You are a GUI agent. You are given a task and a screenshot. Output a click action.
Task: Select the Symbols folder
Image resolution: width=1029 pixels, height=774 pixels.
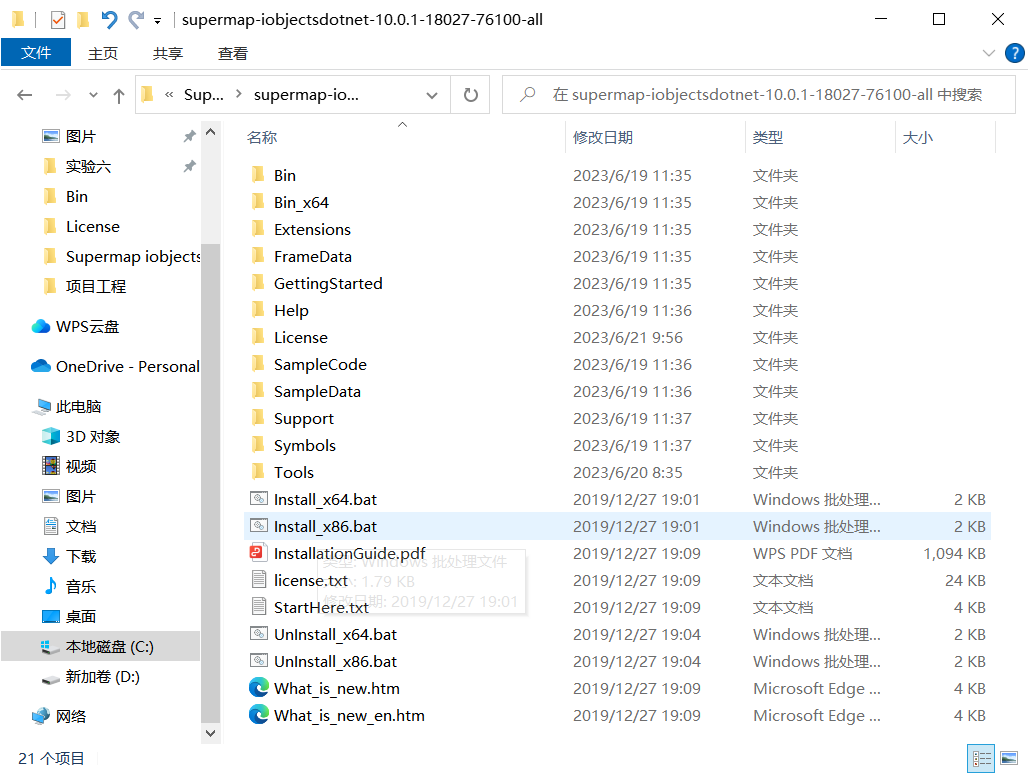304,444
